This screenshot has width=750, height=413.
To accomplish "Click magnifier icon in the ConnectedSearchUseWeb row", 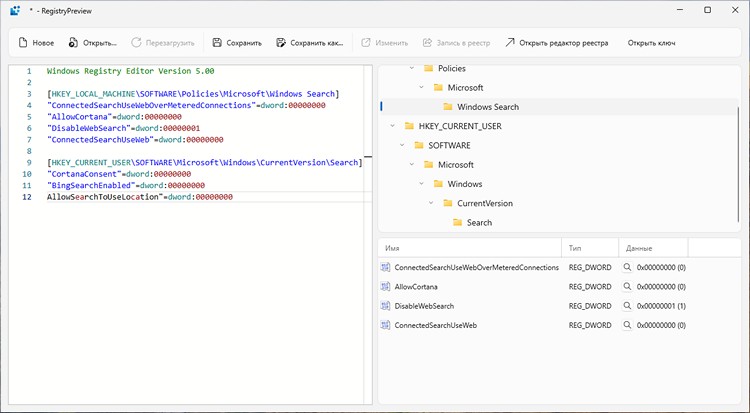I will point(627,324).
